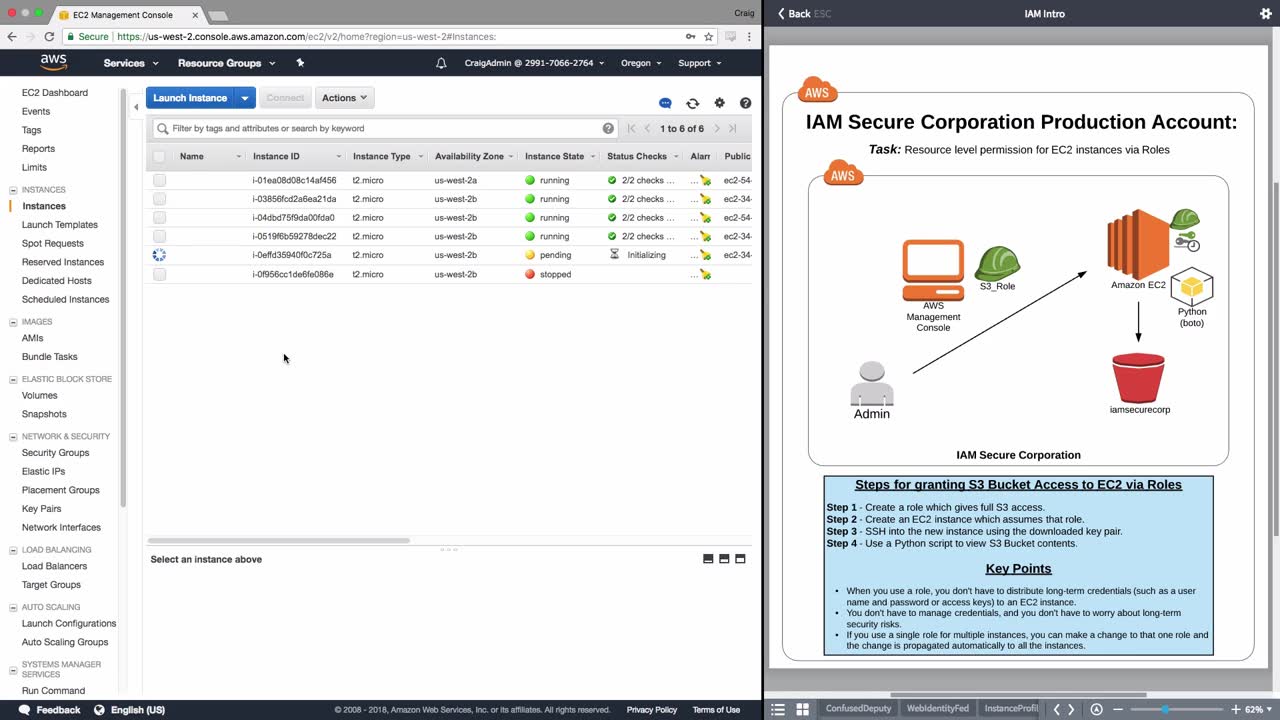Click the zoom in plus icon
The height and width of the screenshot is (720, 1280).
(1236, 709)
